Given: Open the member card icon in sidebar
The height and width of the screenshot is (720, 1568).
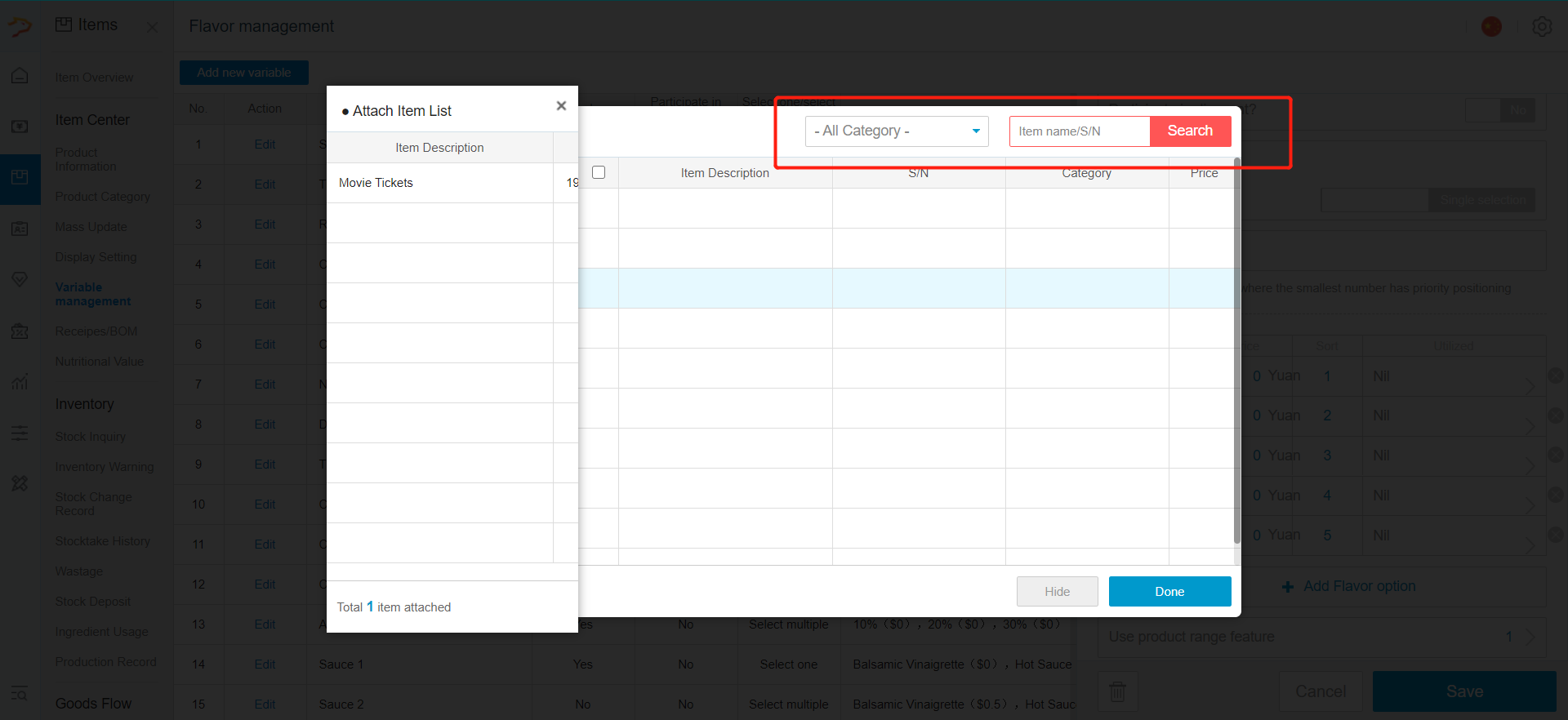Looking at the screenshot, I should point(20,229).
